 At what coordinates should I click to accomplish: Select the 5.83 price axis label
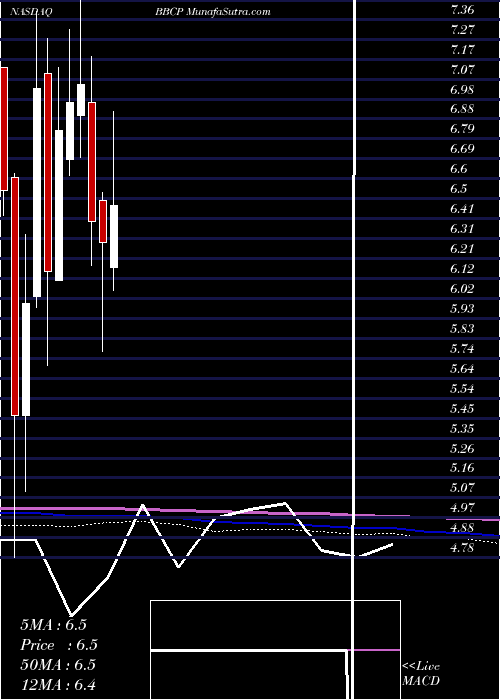click(x=462, y=329)
